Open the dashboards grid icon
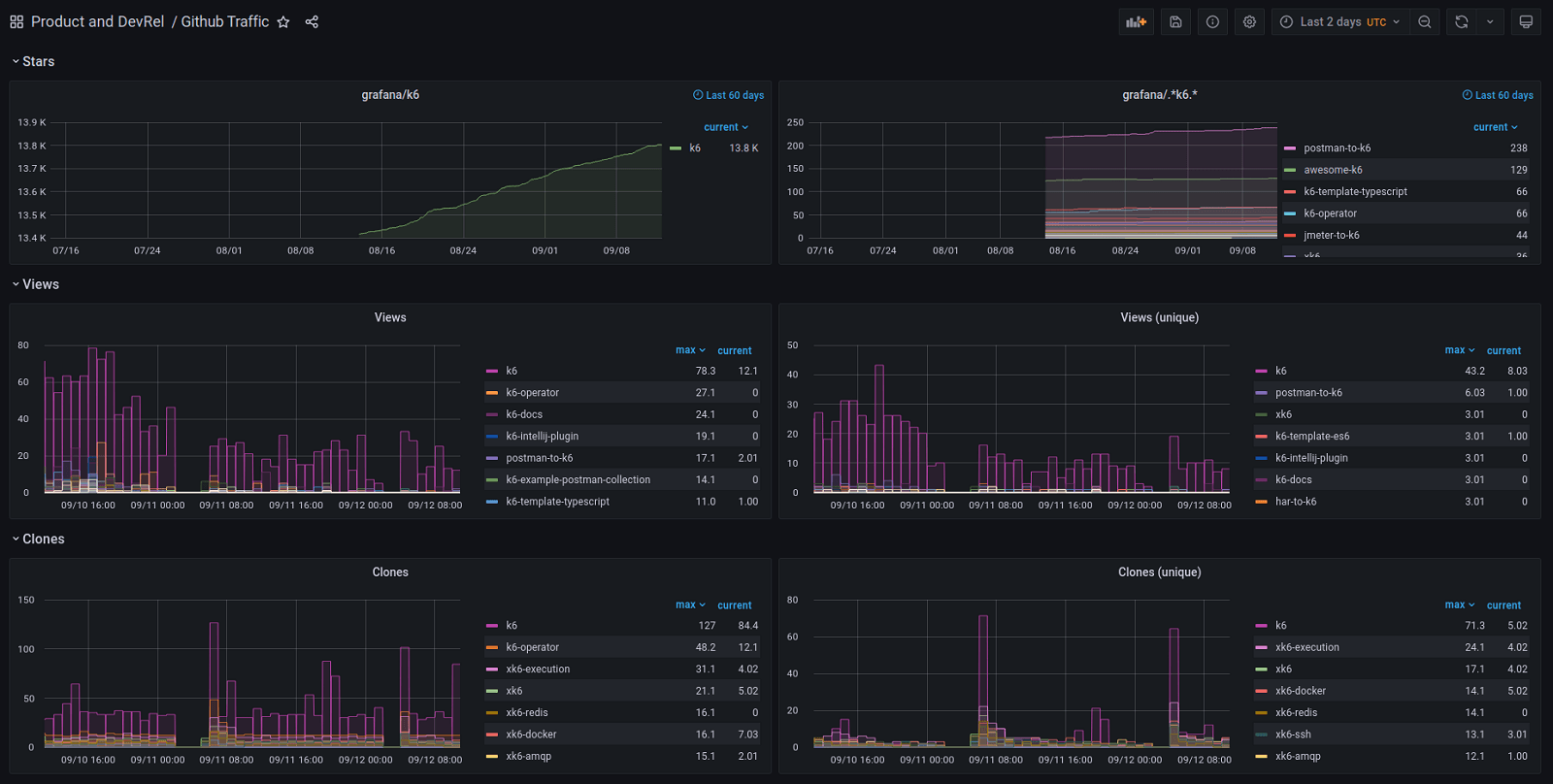Image resolution: width=1553 pixels, height=784 pixels. point(17,21)
